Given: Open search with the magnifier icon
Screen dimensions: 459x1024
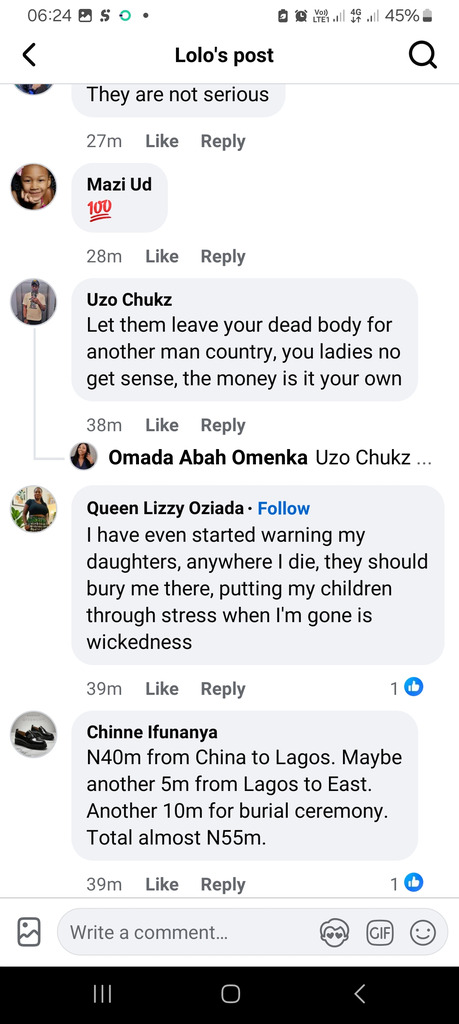Looking at the screenshot, I should tap(422, 56).
